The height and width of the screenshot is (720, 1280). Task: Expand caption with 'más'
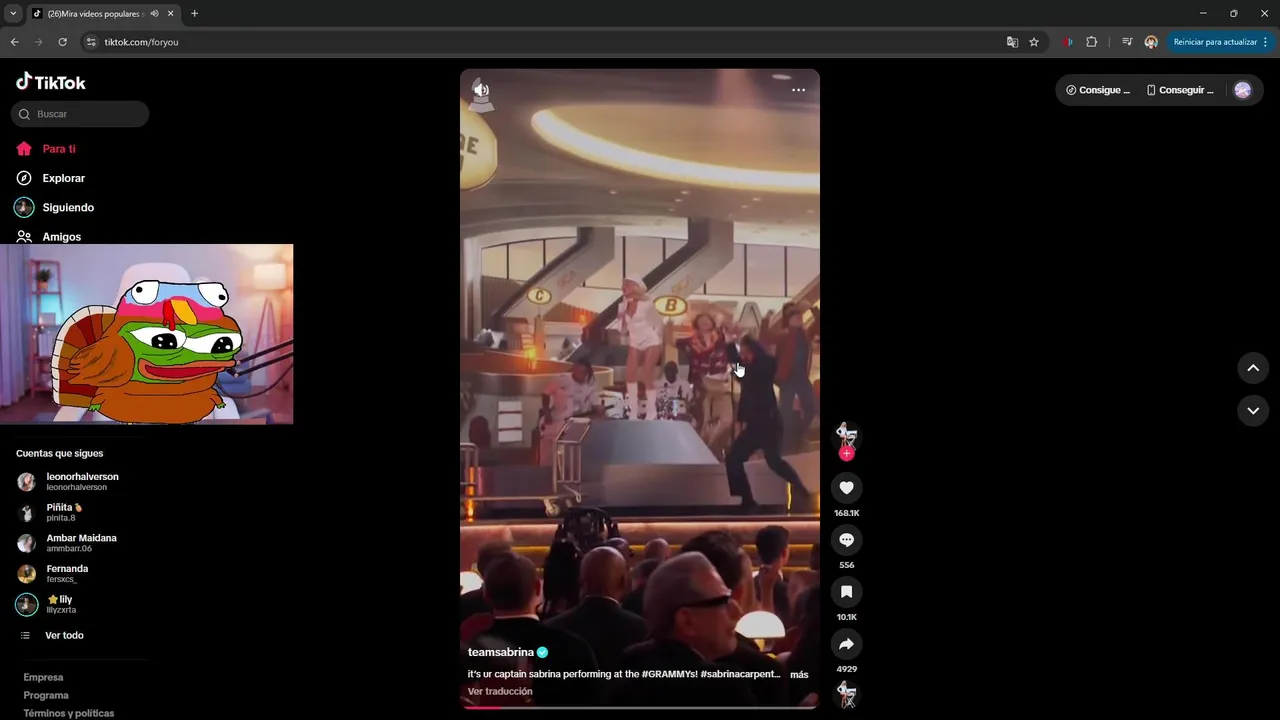click(799, 675)
